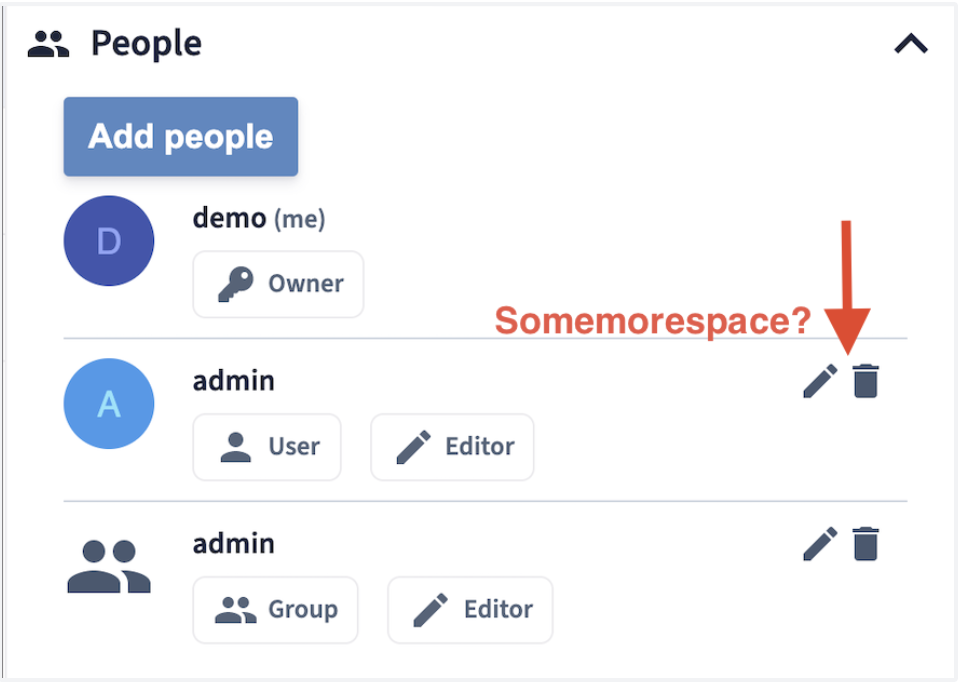Click the key icon in Owner badge

(x=236, y=284)
